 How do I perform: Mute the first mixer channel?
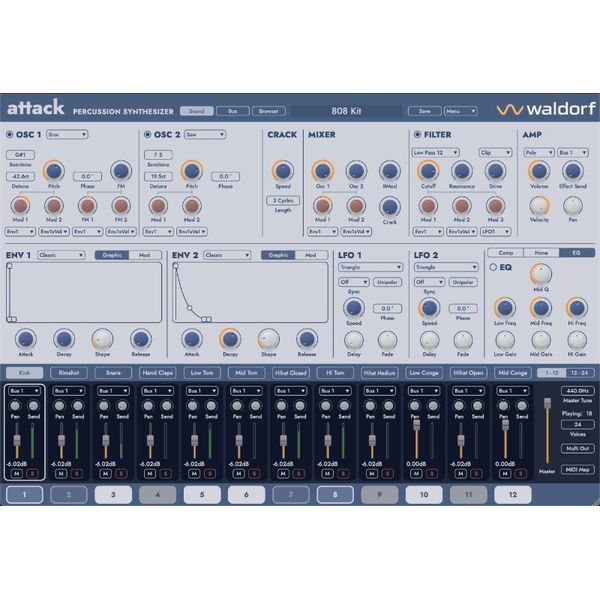point(16,474)
